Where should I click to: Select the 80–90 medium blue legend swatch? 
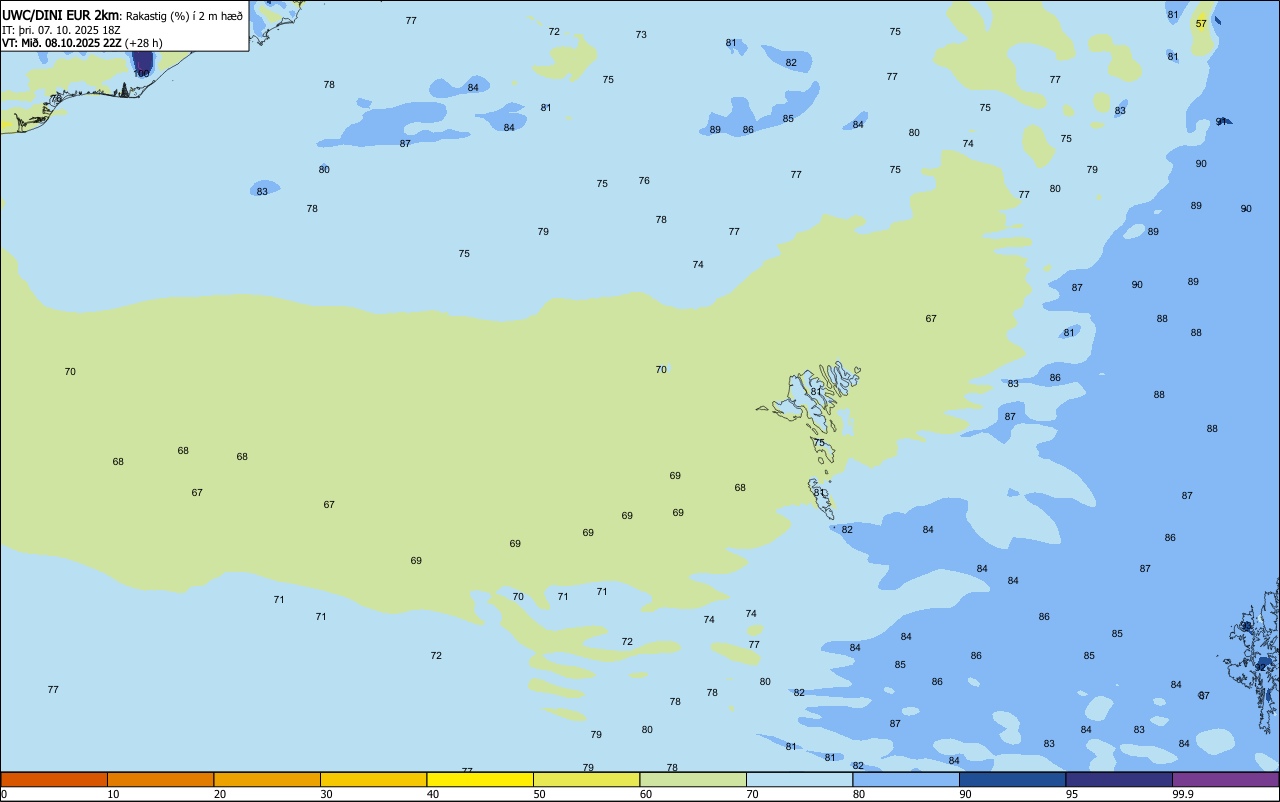(x=906, y=779)
